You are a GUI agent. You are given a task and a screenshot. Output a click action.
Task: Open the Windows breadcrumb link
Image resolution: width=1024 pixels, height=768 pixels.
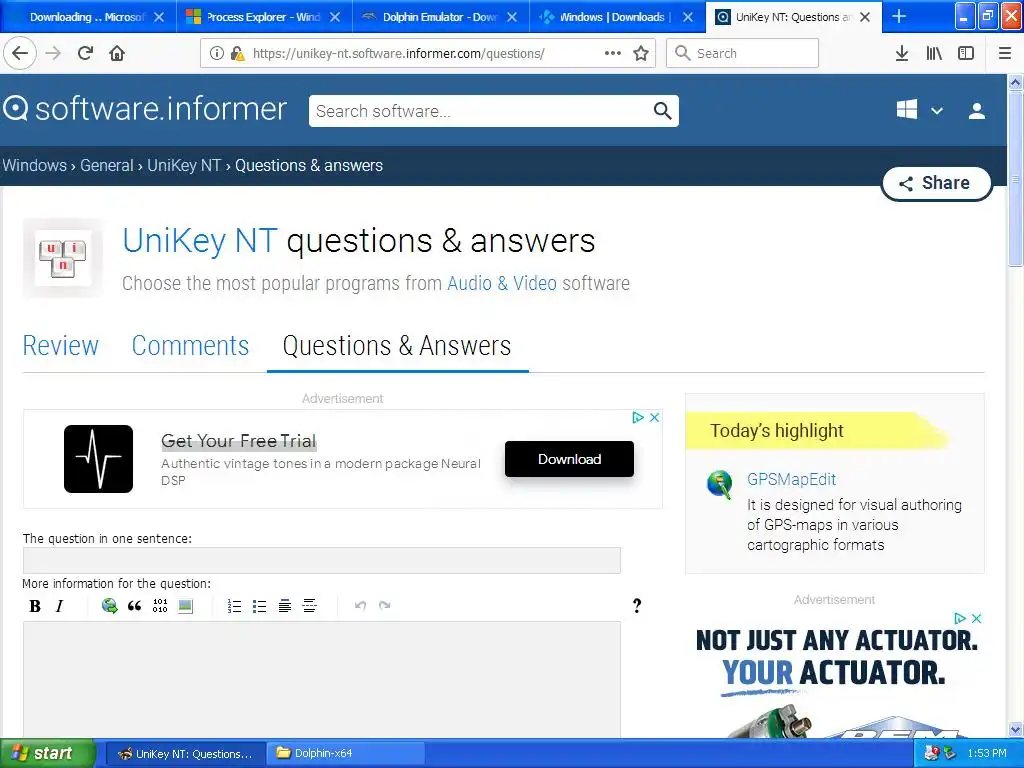(35, 165)
